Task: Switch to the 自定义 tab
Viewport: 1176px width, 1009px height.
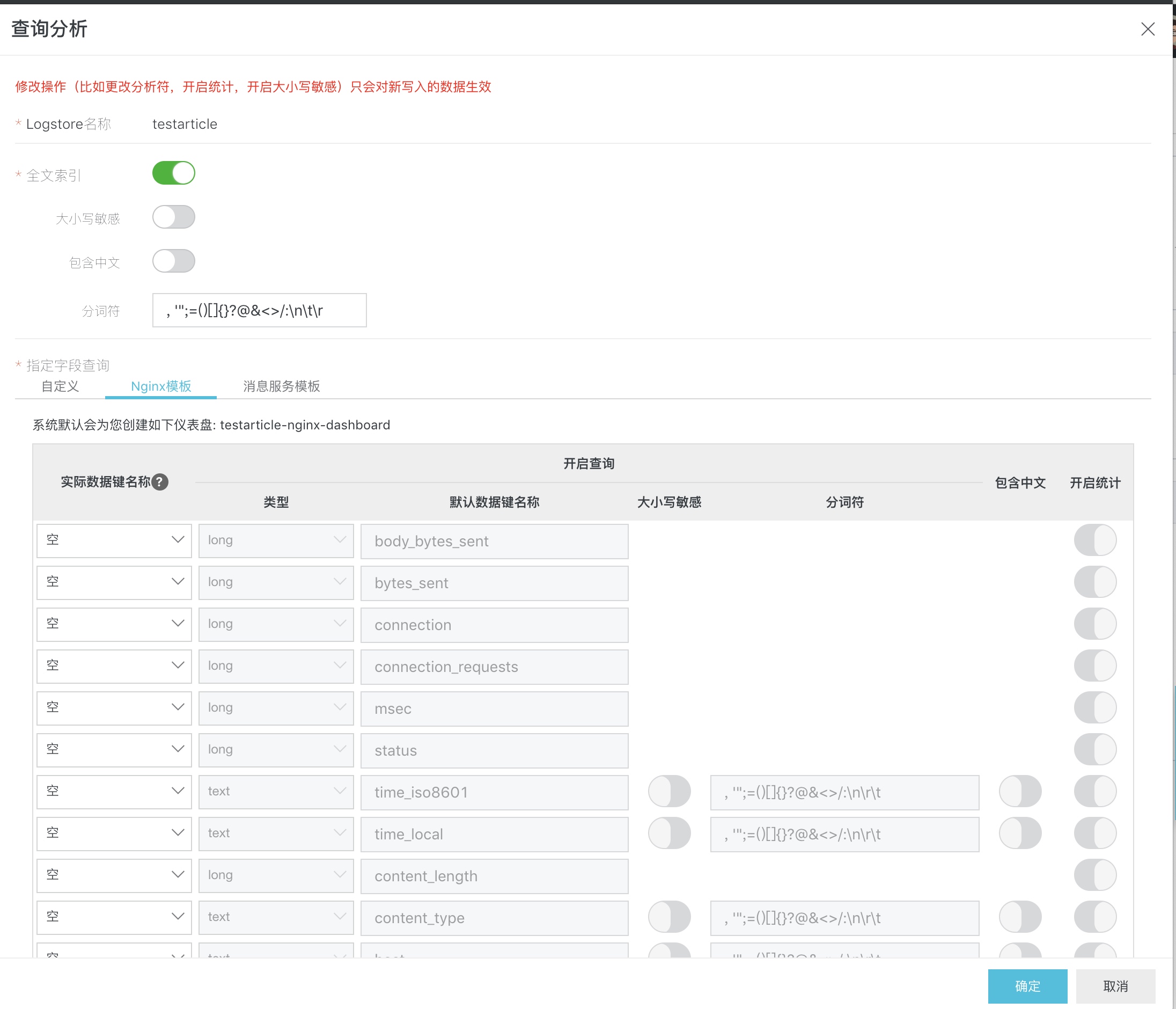Action: tap(60, 386)
